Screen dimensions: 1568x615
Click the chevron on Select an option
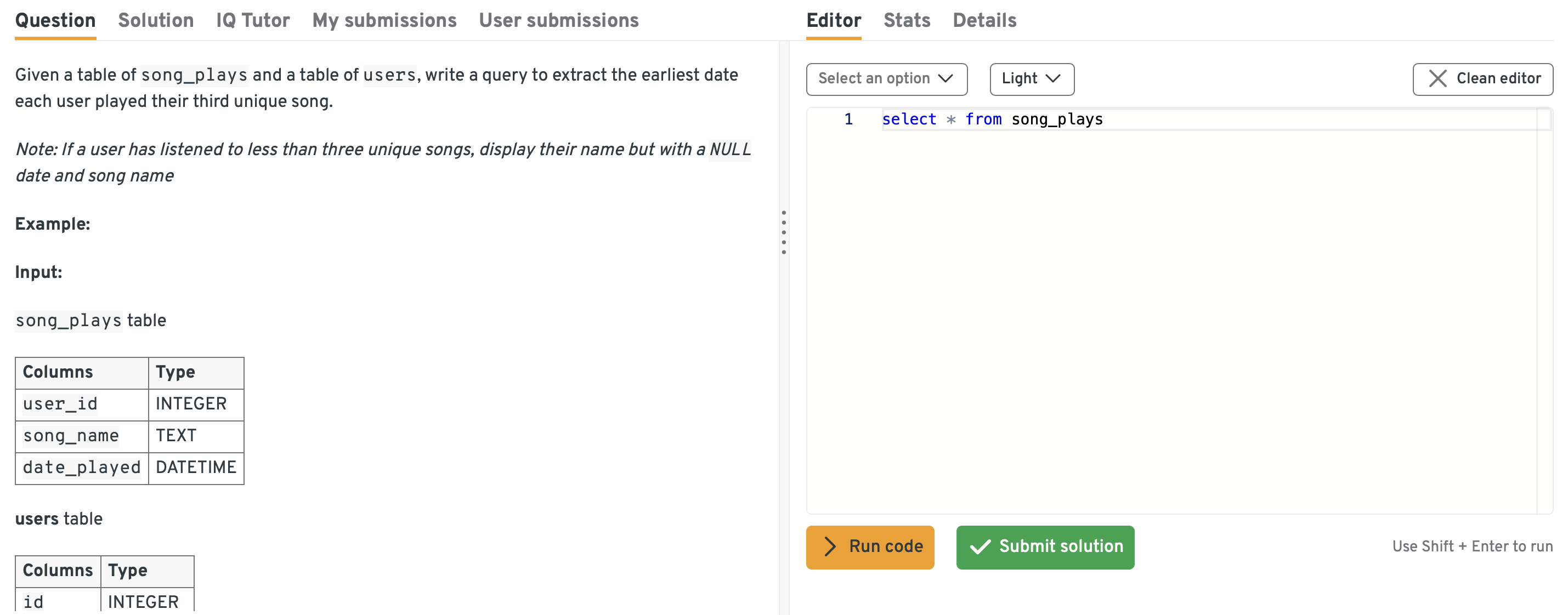(945, 78)
